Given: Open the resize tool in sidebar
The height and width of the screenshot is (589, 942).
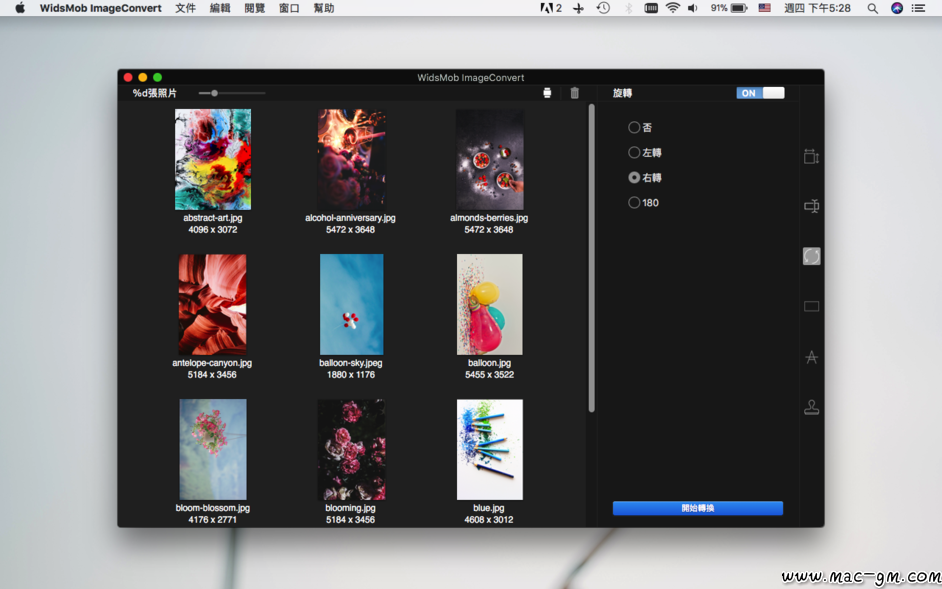Looking at the screenshot, I should pyautogui.click(x=812, y=156).
